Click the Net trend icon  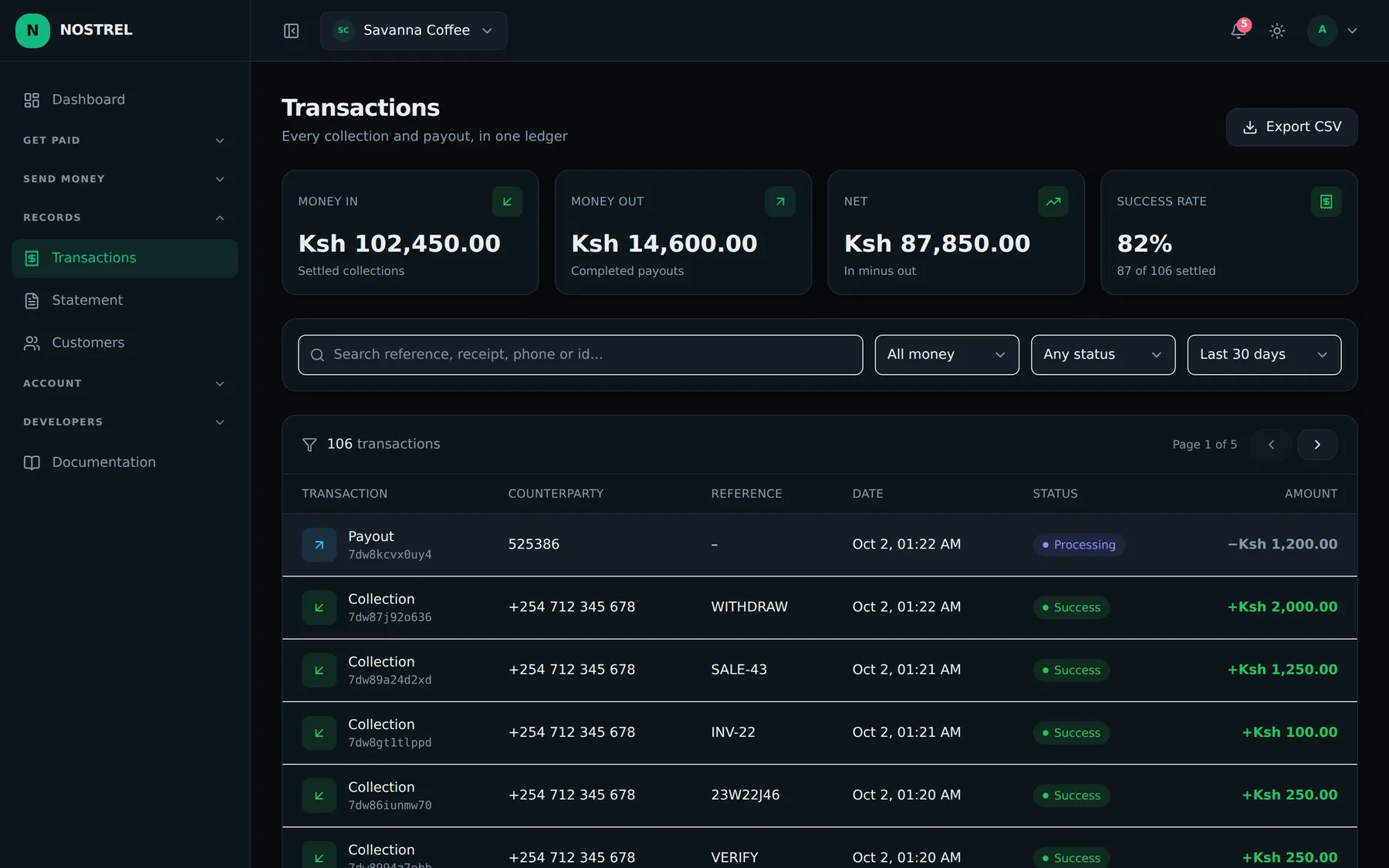pyautogui.click(x=1053, y=201)
